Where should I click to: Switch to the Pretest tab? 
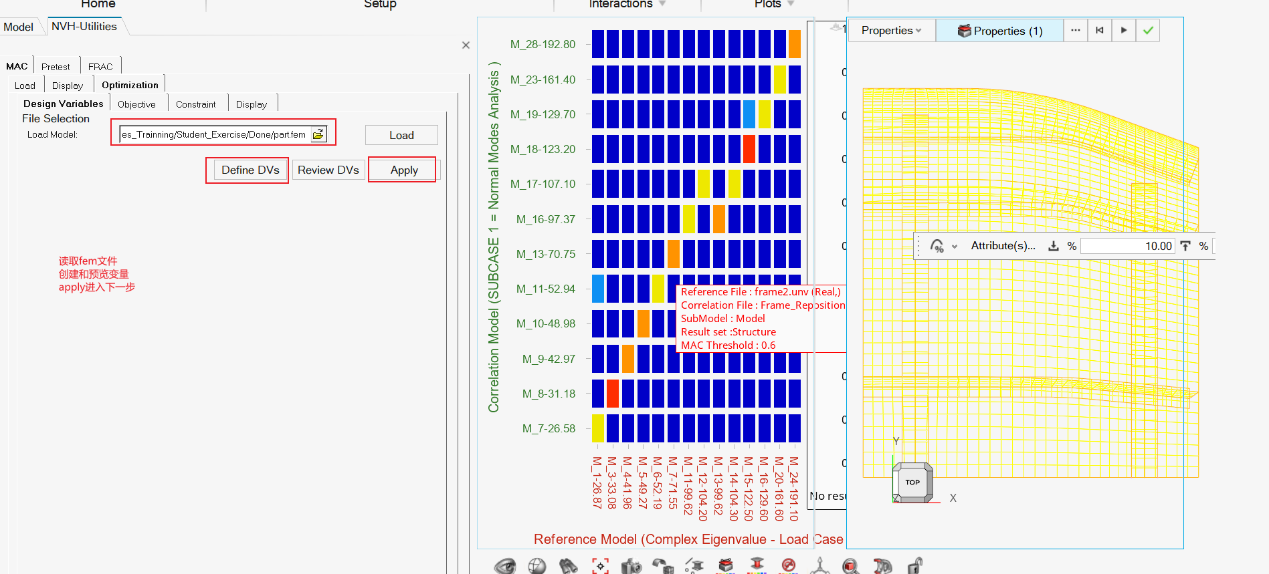coord(56,67)
